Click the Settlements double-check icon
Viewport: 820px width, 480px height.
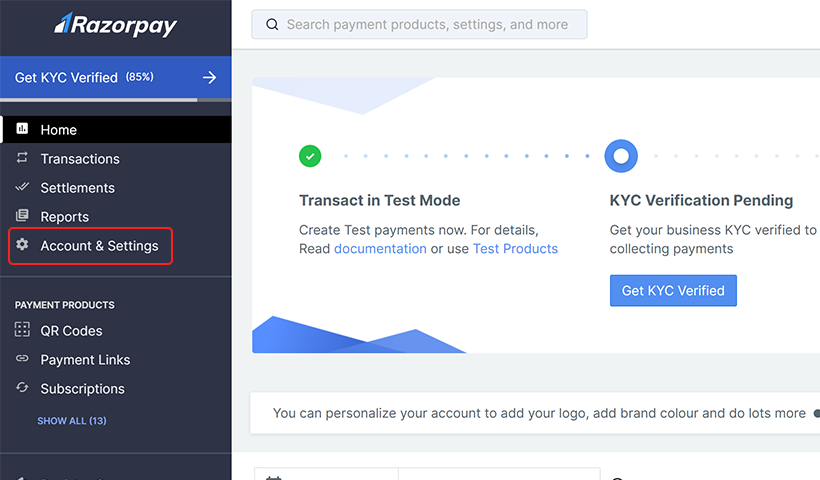click(x=22, y=187)
